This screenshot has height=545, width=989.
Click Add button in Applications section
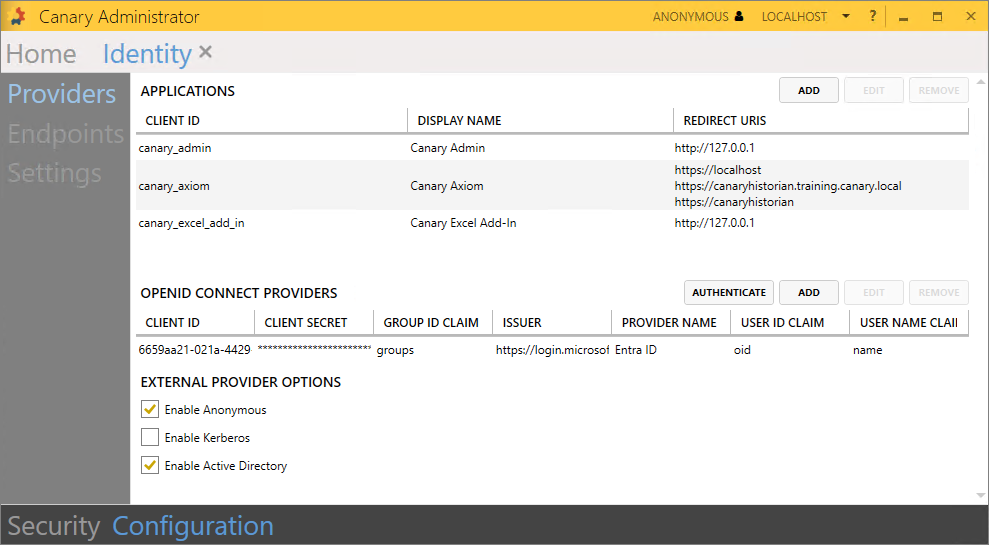click(x=808, y=91)
